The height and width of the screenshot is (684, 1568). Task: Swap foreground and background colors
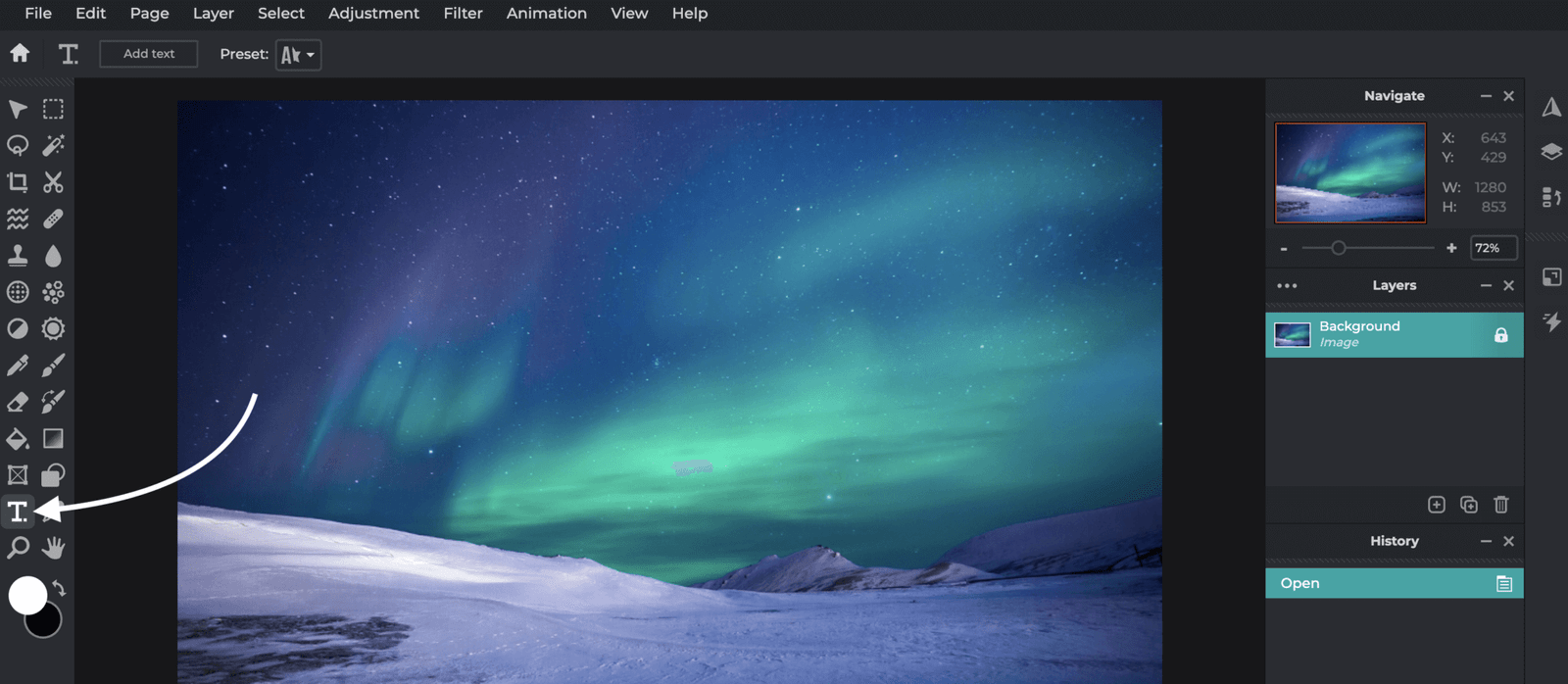point(59,588)
